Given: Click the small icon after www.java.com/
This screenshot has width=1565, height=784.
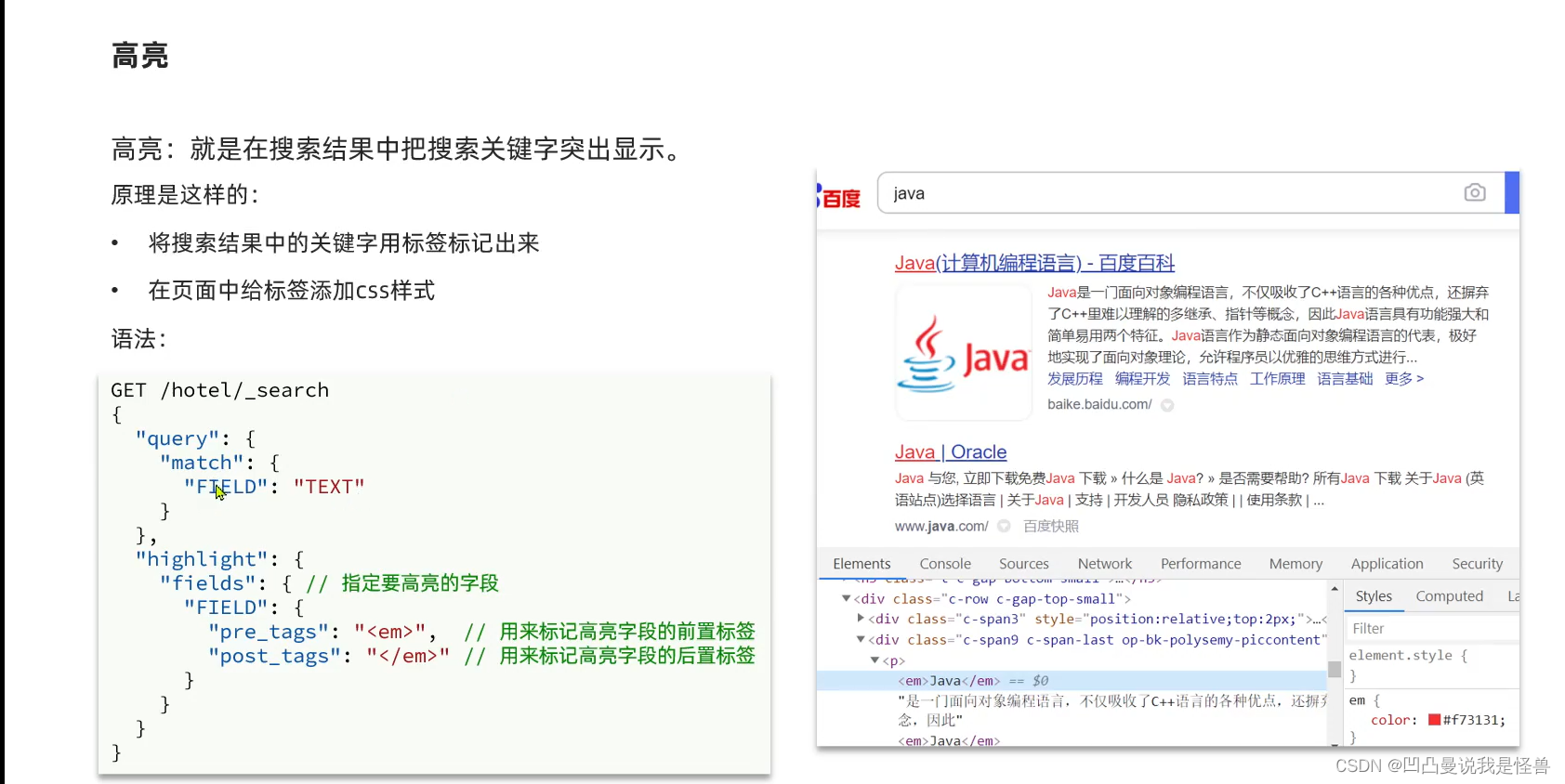Looking at the screenshot, I should click(x=1004, y=526).
